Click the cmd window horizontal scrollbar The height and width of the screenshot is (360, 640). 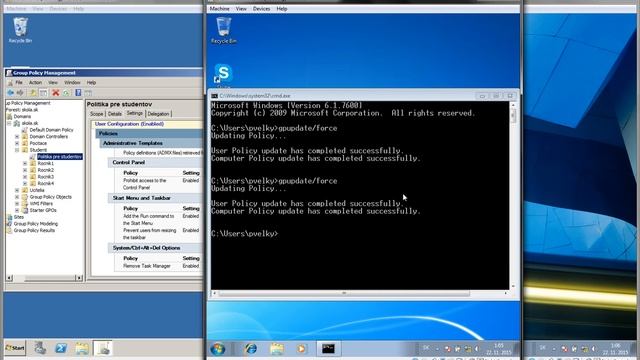[360, 293]
